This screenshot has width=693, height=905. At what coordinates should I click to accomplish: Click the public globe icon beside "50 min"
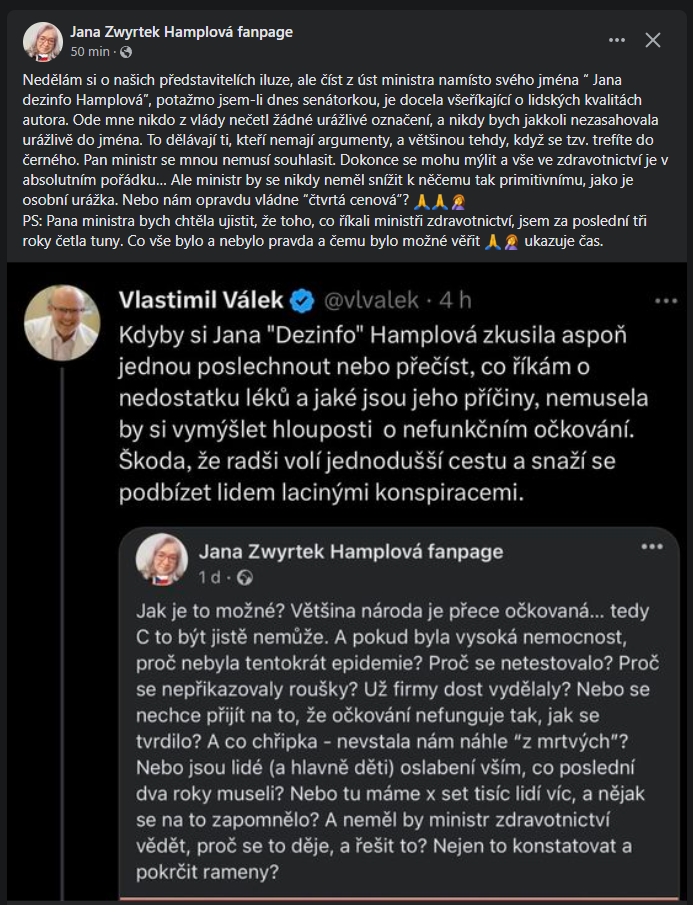pos(125,51)
